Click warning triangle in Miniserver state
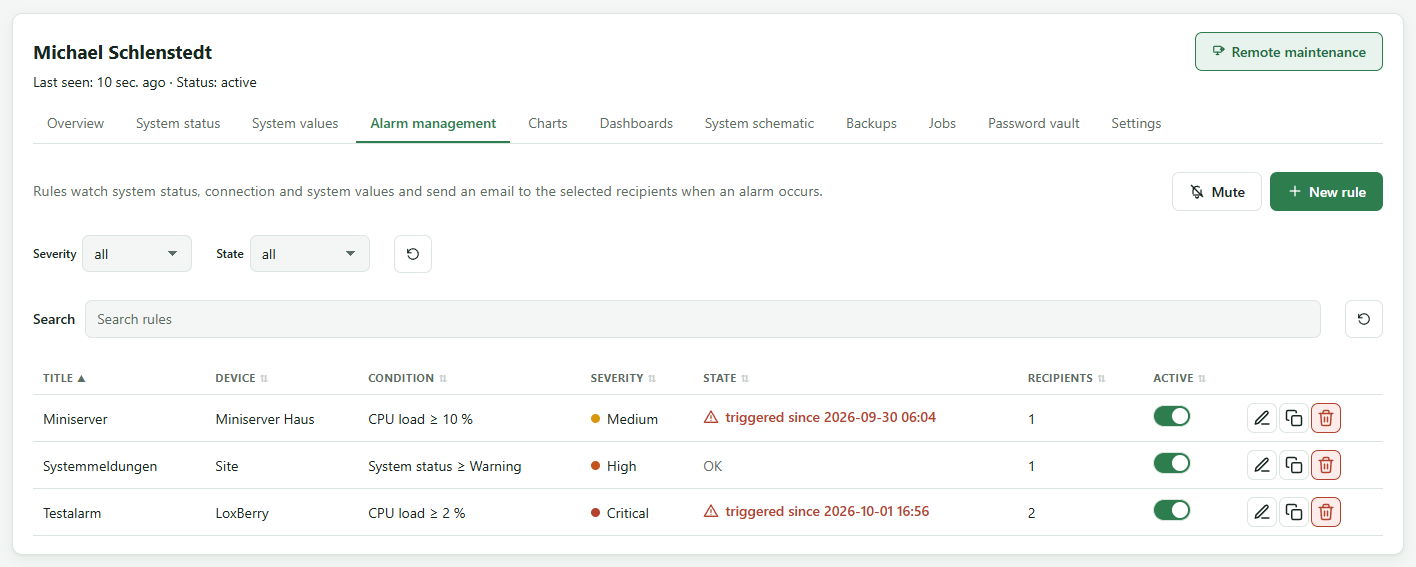This screenshot has width=1416, height=567. [711, 418]
